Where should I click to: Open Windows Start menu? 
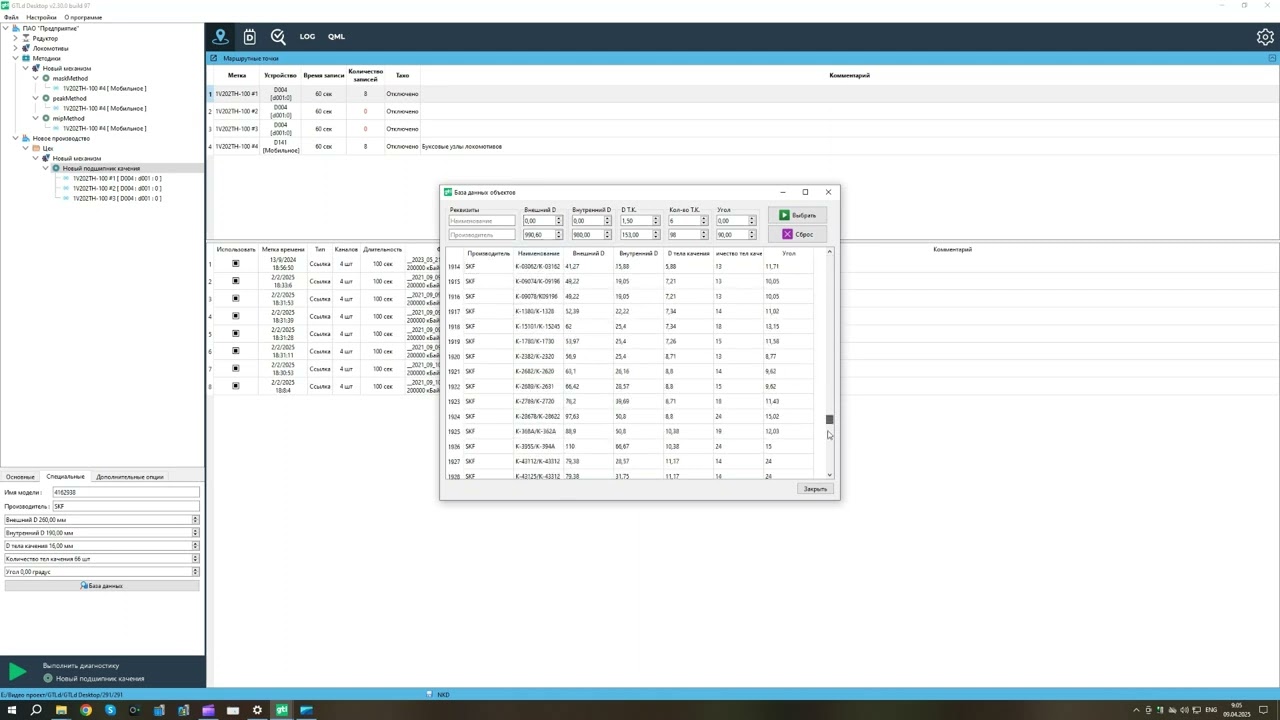(x=10, y=710)
